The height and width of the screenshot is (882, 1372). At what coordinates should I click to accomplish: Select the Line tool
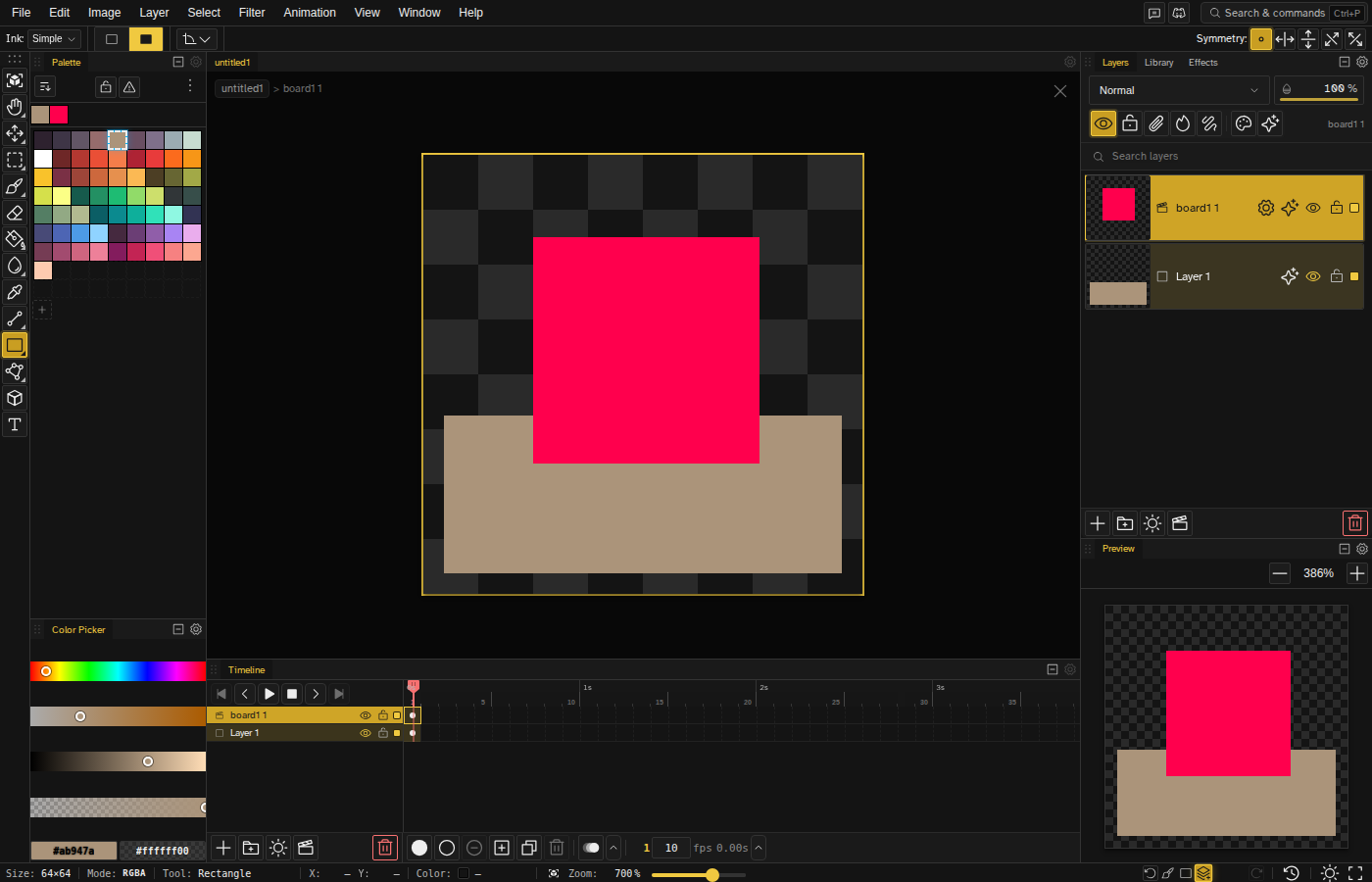point(15,318)
